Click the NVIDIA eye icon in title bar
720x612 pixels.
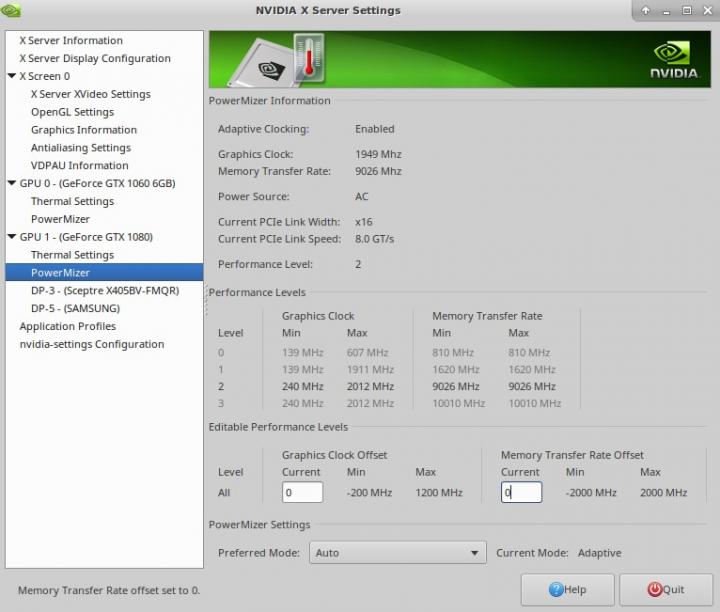point(10,9)
